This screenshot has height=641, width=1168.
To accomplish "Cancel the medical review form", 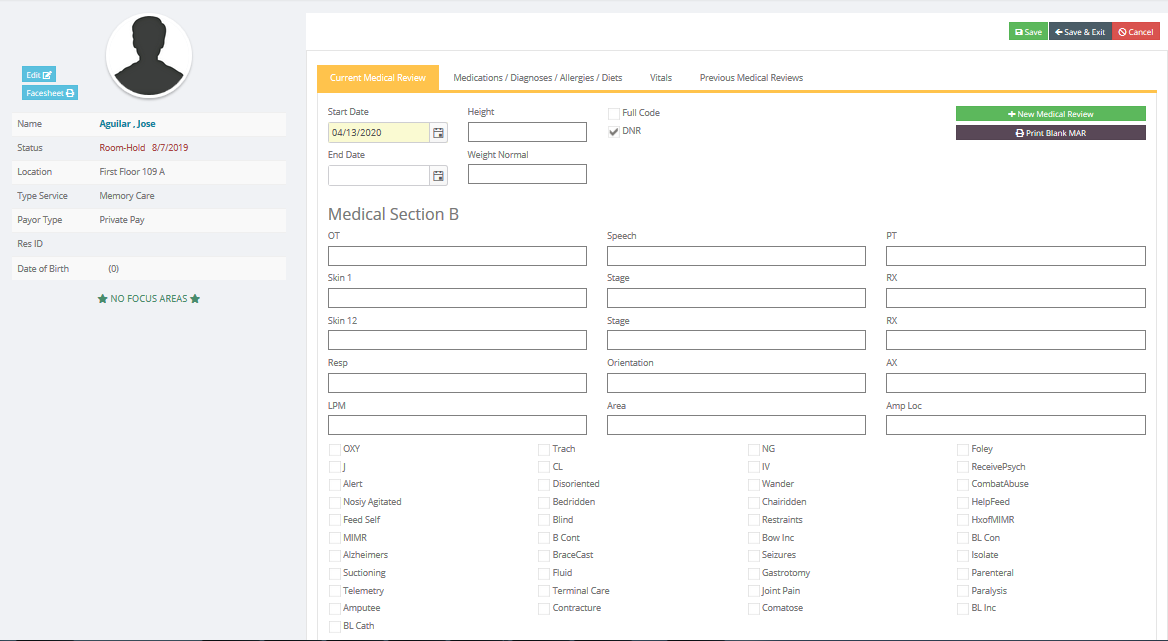I will (x=1136, y=32).
